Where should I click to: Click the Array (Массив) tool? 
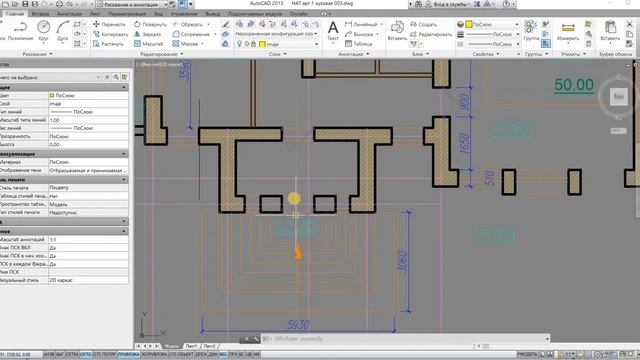185,44
